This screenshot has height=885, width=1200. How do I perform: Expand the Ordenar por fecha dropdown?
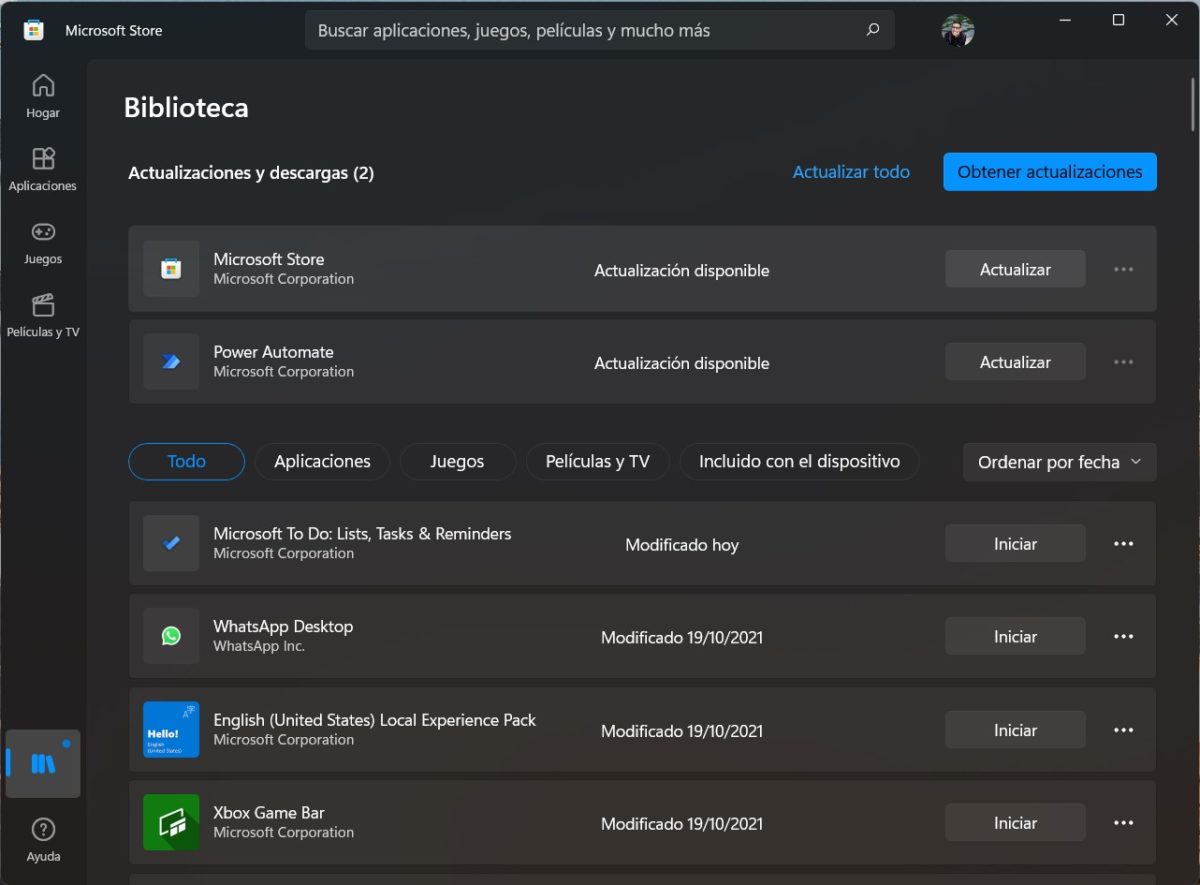pyautogui.click(x=1060, y=462)
